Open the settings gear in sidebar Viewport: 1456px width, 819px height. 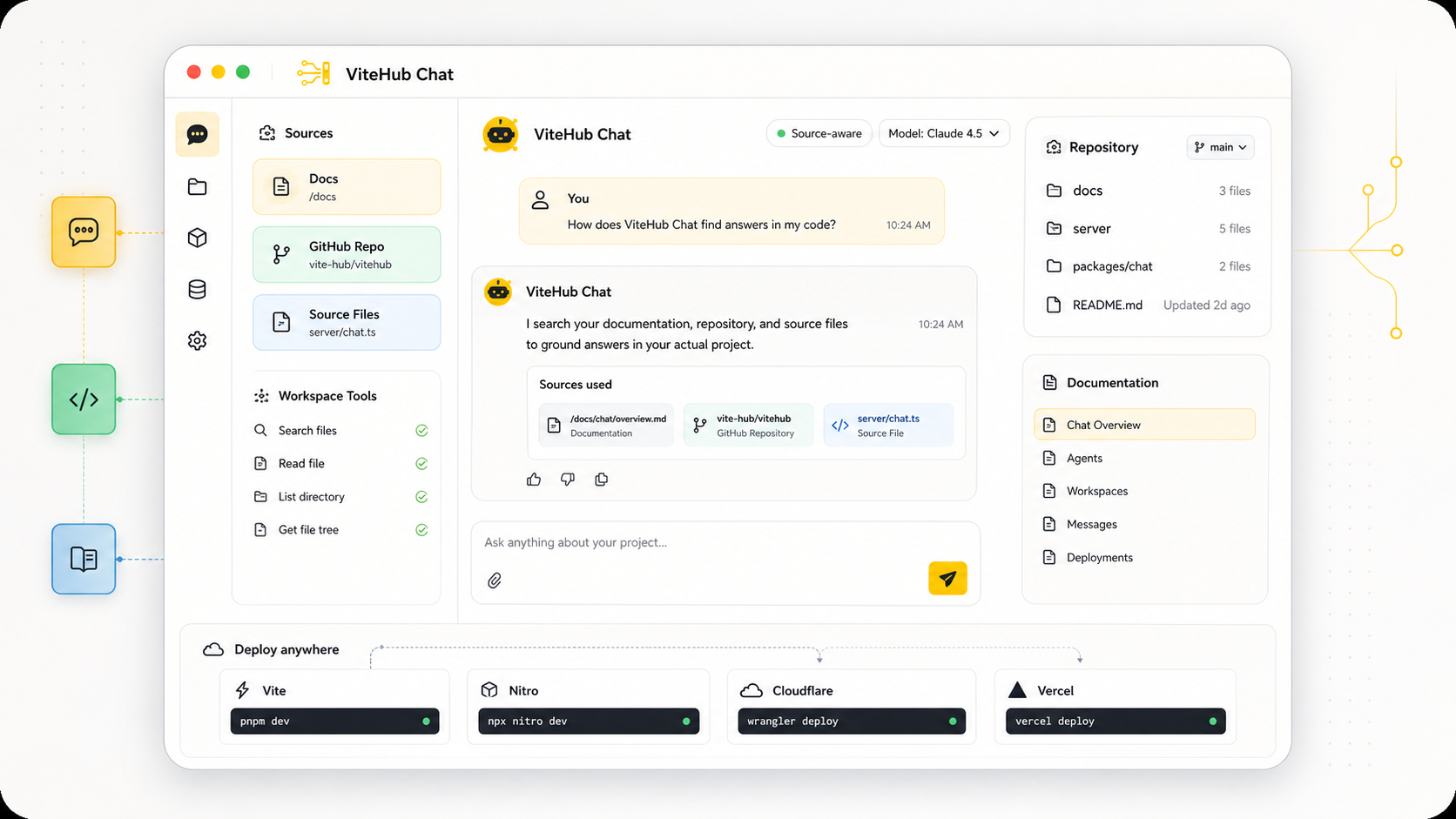[197, 340]
